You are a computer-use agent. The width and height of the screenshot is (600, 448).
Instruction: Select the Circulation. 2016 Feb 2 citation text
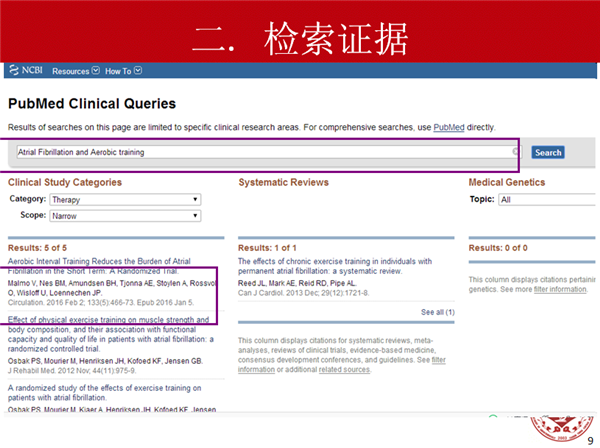click(101, 303)
